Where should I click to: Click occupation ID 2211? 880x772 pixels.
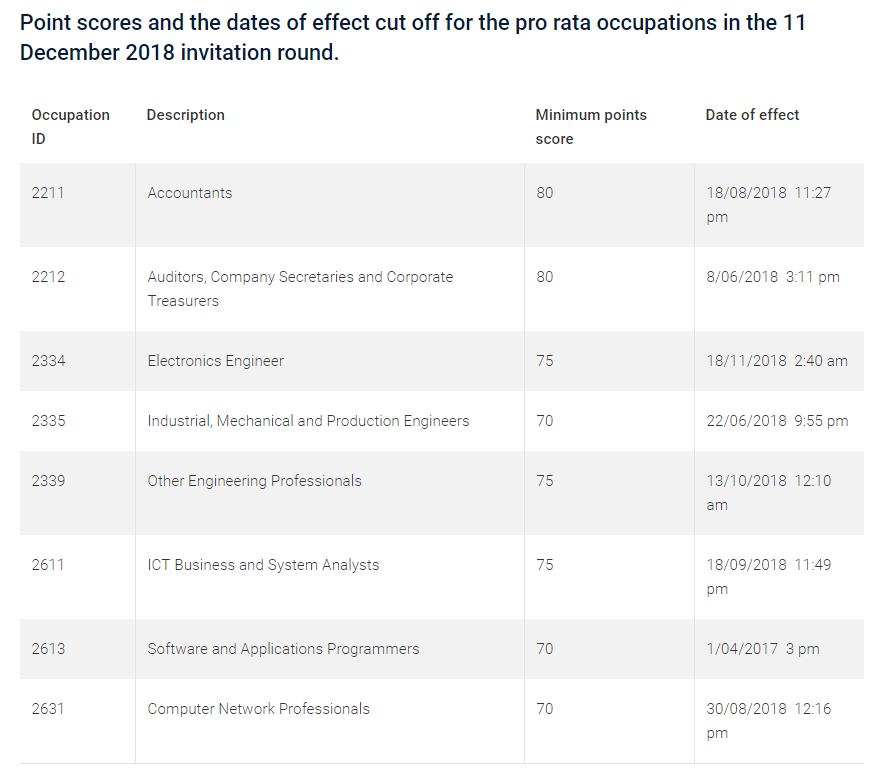point(48,193)
